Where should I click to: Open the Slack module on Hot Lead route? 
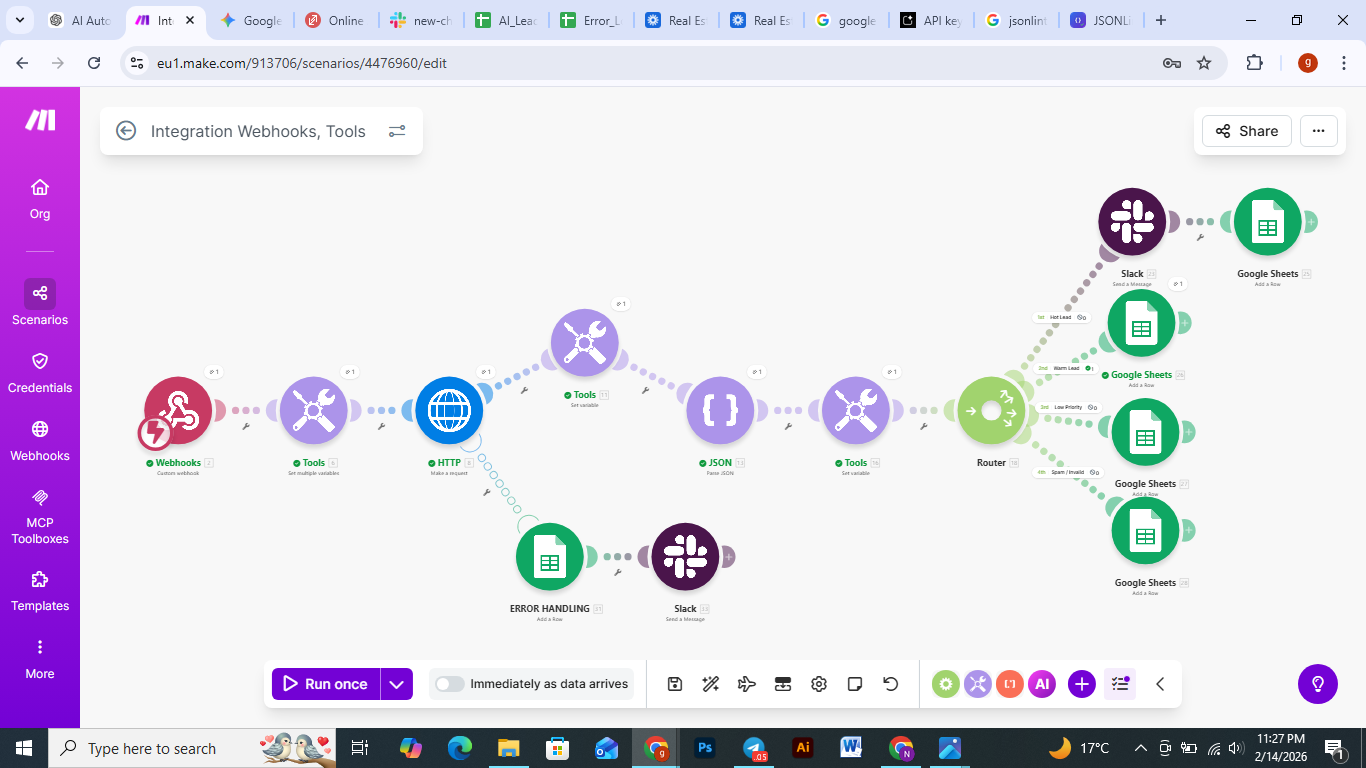click(x=1132, y=222)
